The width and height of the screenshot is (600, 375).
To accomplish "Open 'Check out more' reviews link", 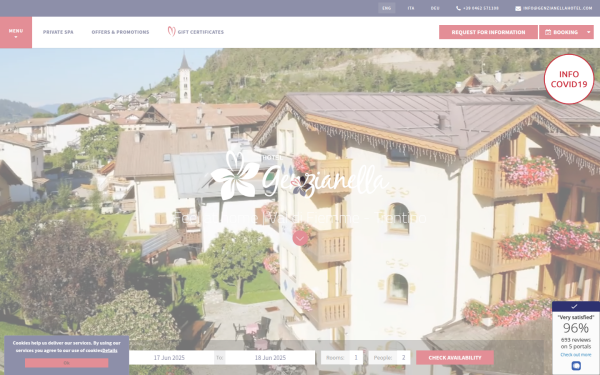I will point(576,355).
